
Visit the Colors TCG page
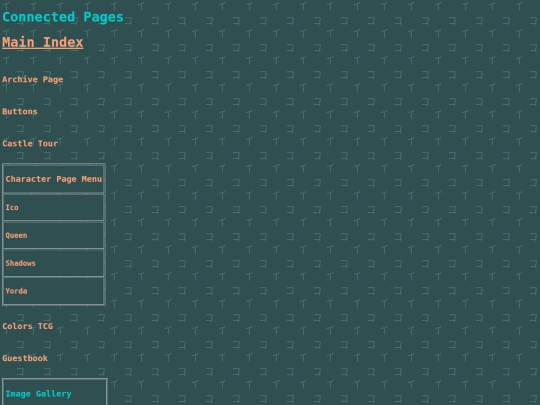[28, 326]
